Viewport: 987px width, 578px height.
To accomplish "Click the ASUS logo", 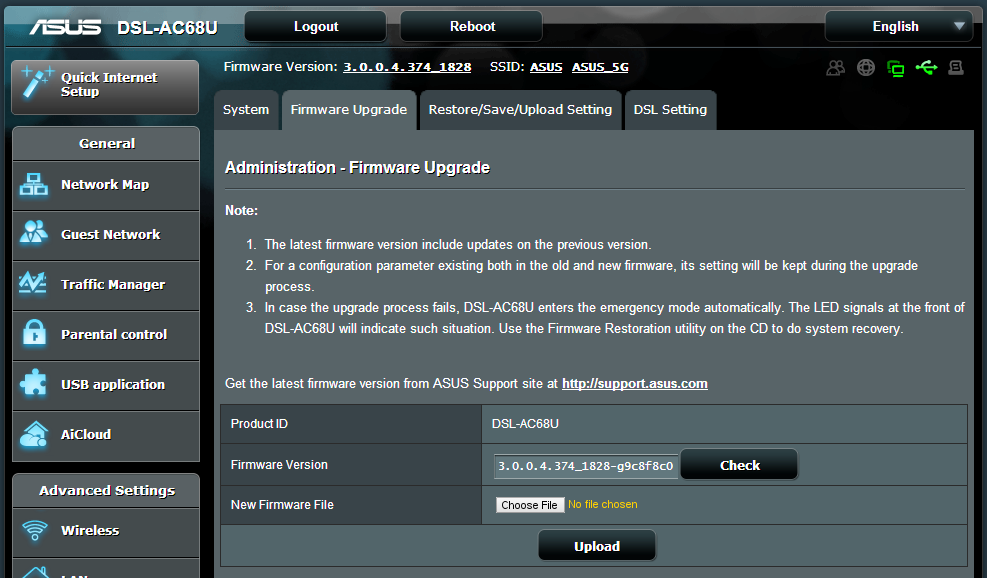I will [65, 27].
